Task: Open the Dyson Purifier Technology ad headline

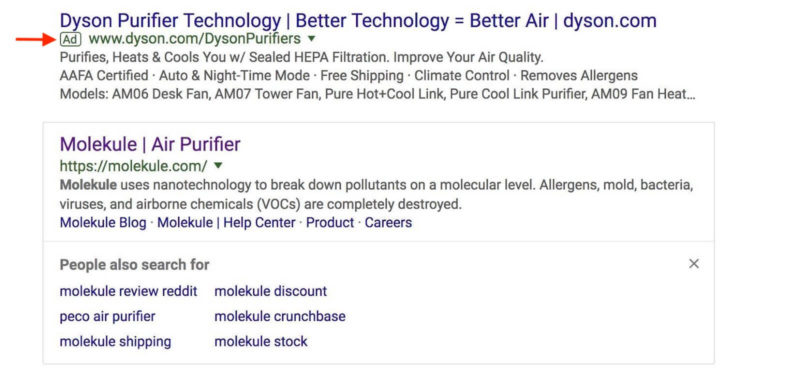Action: pyautogui.click(x=358, y=20)
